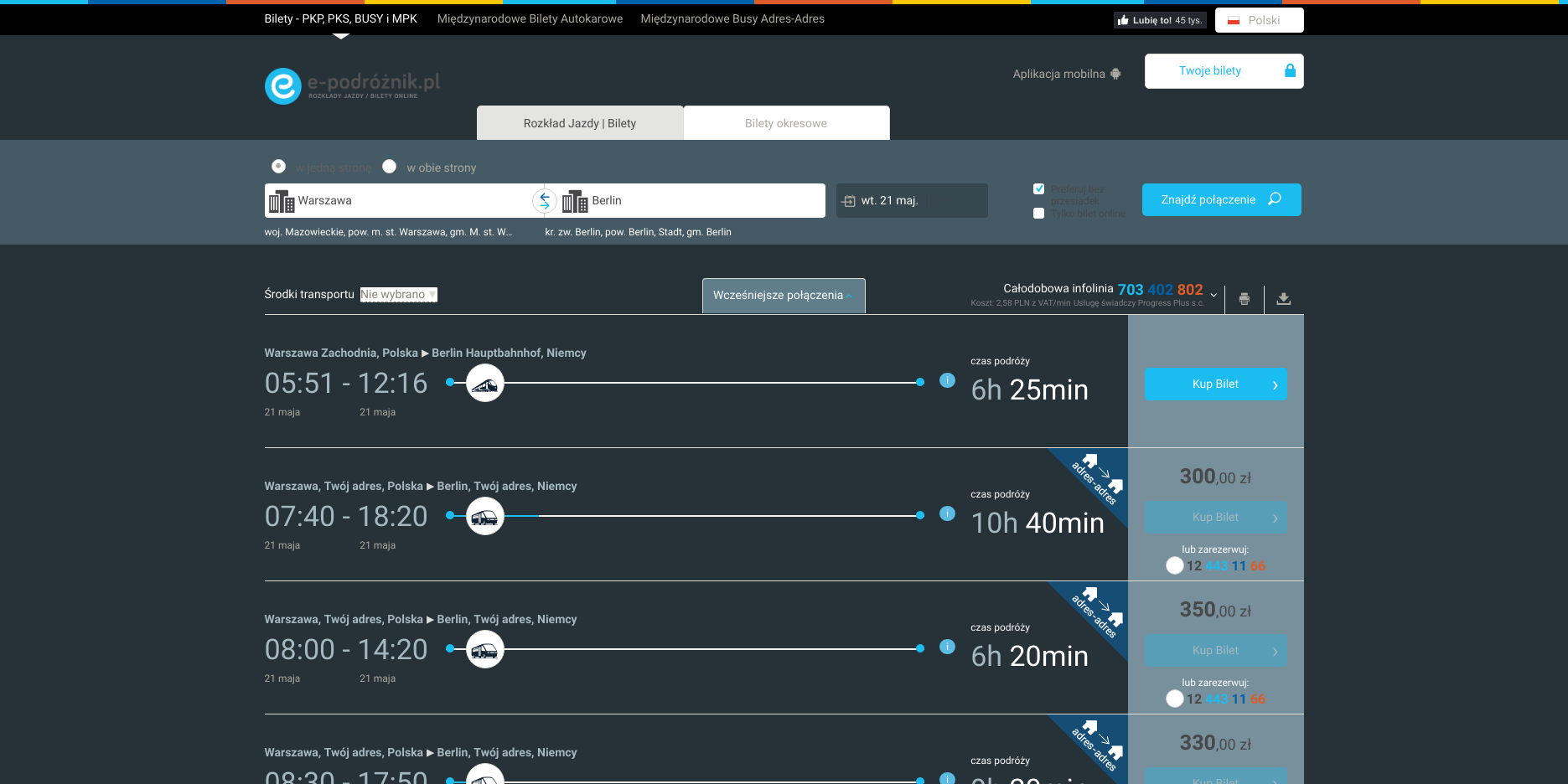Click the "05:51 - 12:16" departure time text
The height and width of the screenshot is (784, 1568).
(346, 384)
